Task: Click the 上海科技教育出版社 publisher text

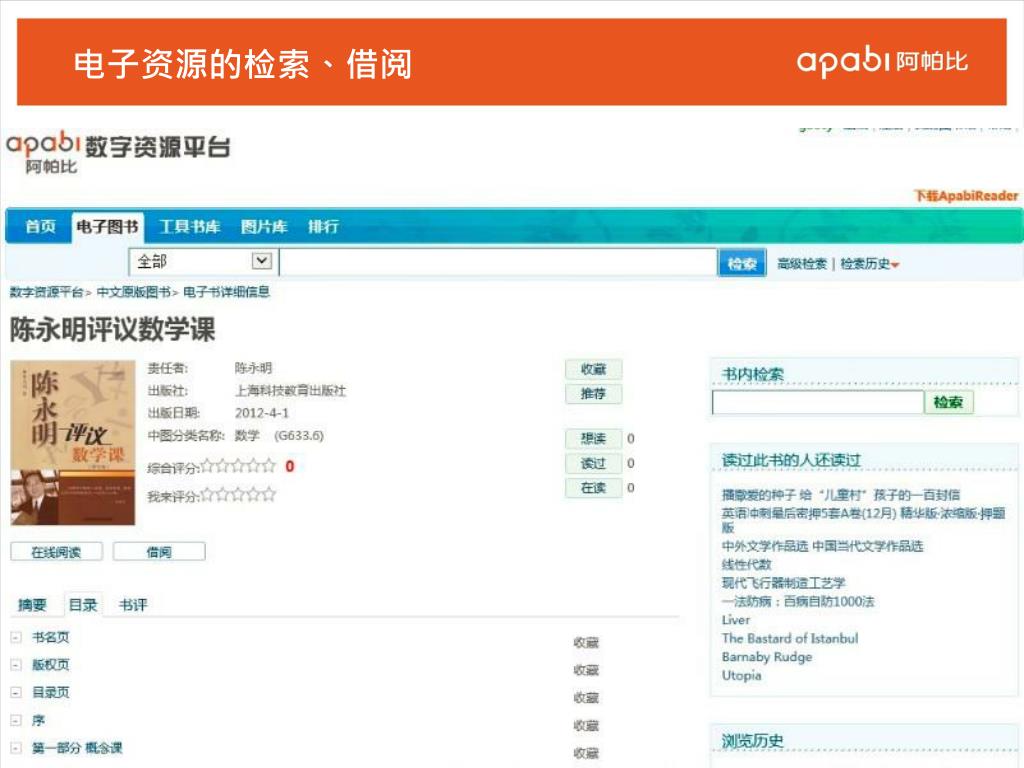Action: 290,391
